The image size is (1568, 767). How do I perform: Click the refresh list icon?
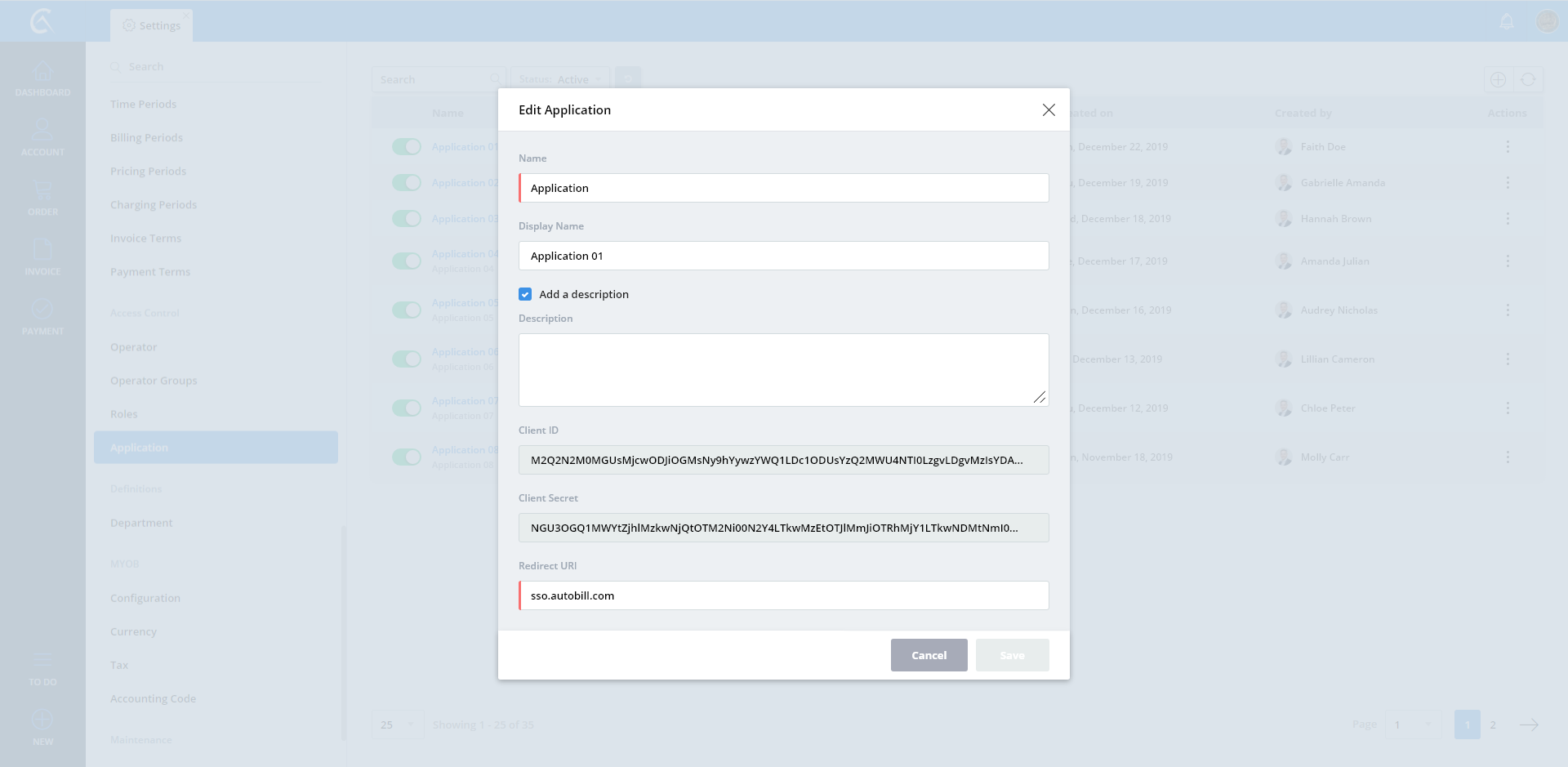(x=1528, y=80)
